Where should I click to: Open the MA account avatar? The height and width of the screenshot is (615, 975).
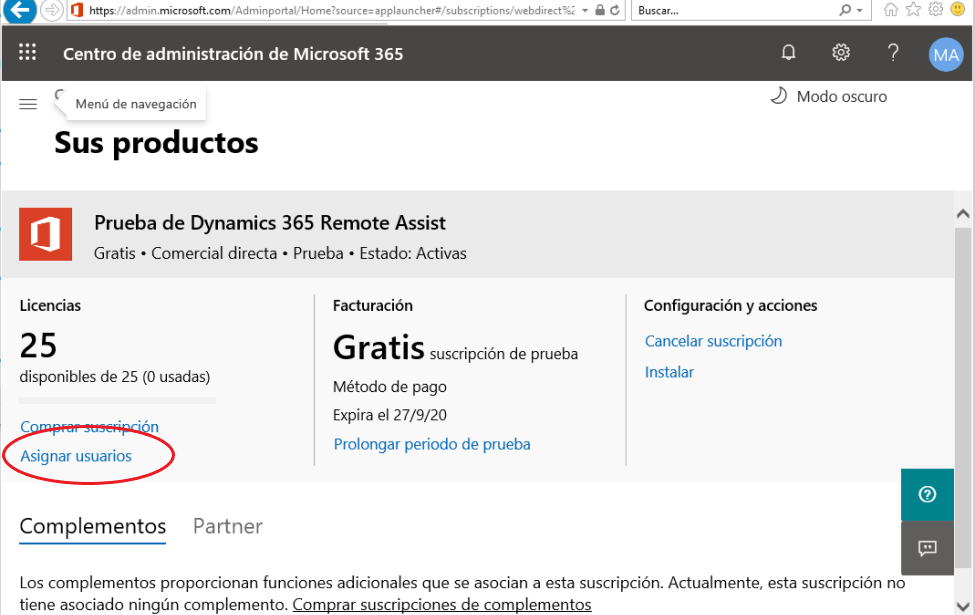(946, 55)
